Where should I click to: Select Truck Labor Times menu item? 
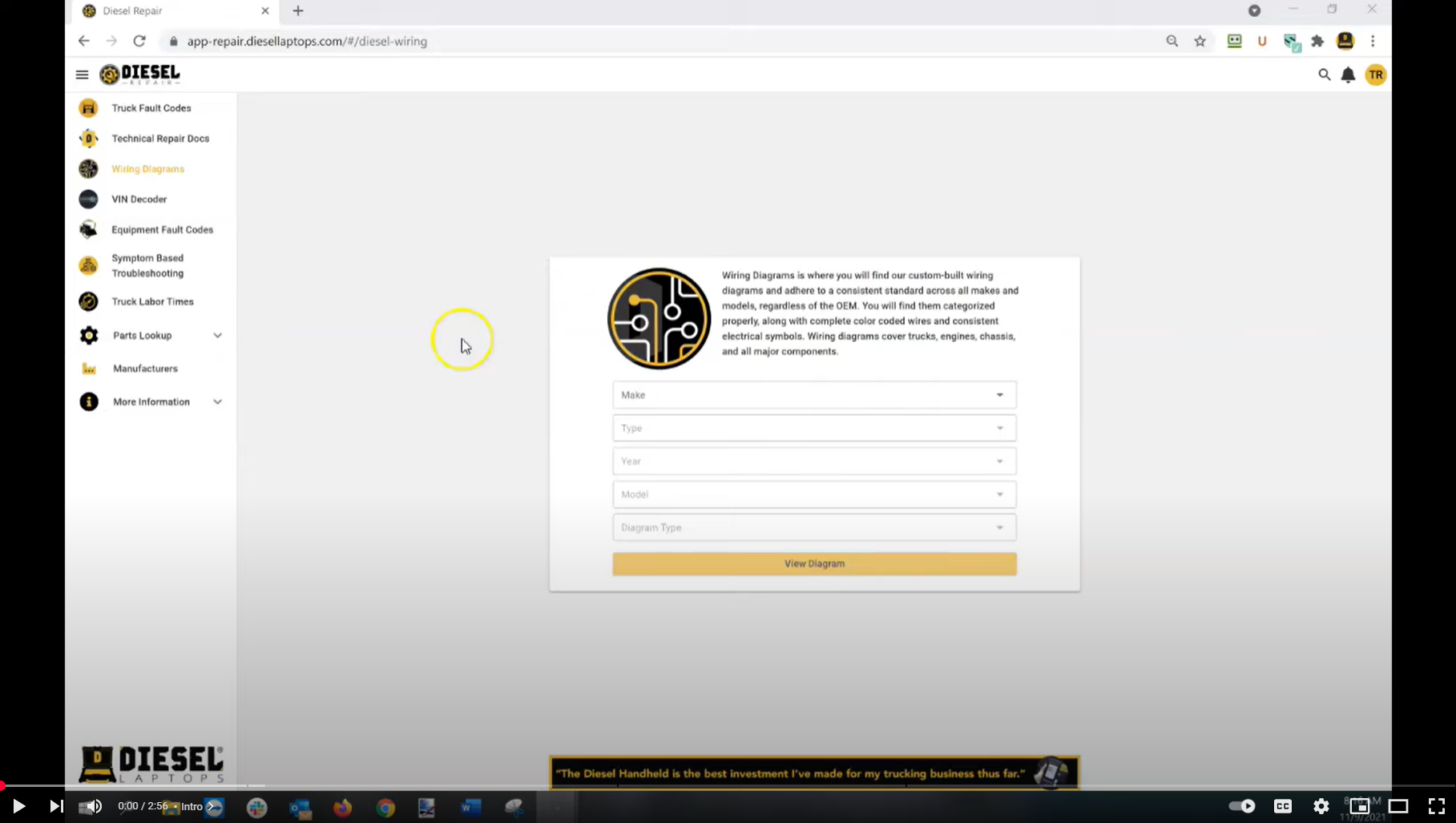pyautogui.click(x=152, y=301)
